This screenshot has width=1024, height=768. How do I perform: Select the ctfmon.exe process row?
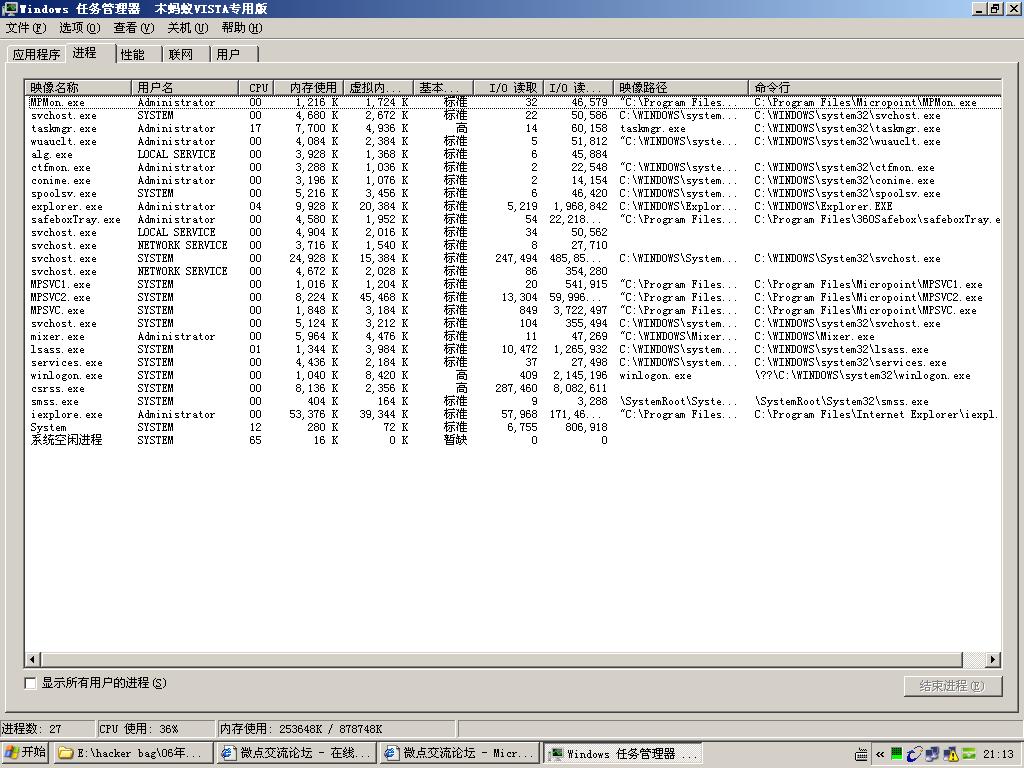tap(513, 168)
